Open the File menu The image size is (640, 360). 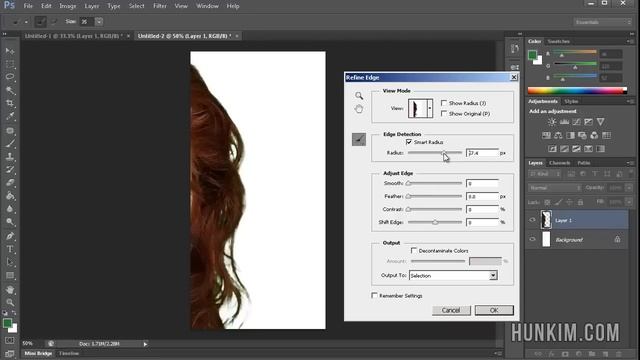click(28, 6)
